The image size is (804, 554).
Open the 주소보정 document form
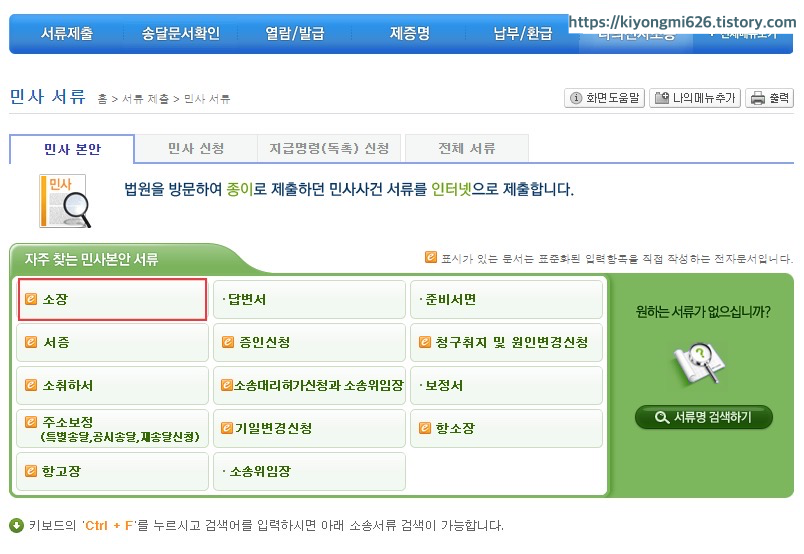click(x=112, y=428)
